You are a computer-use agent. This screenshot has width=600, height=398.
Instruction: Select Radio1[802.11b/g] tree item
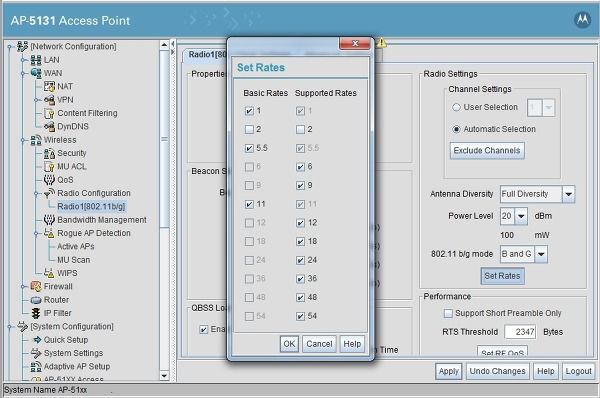91,206
